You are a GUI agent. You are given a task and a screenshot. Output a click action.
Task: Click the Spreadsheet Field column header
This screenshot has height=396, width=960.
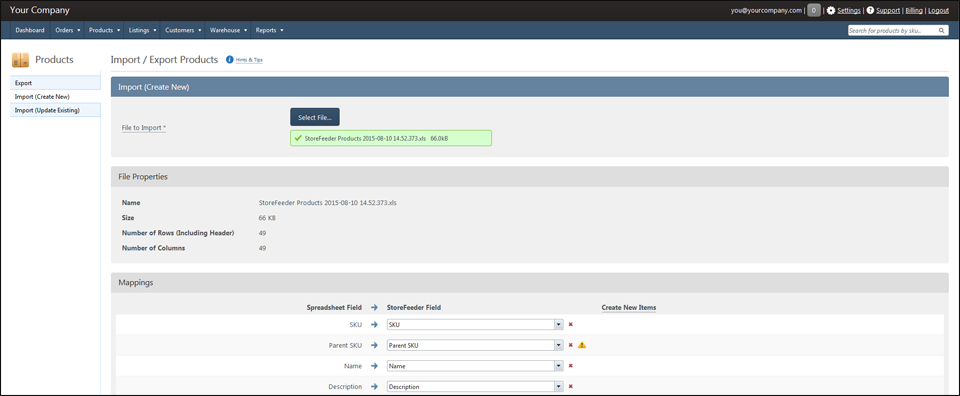(334, 307)
